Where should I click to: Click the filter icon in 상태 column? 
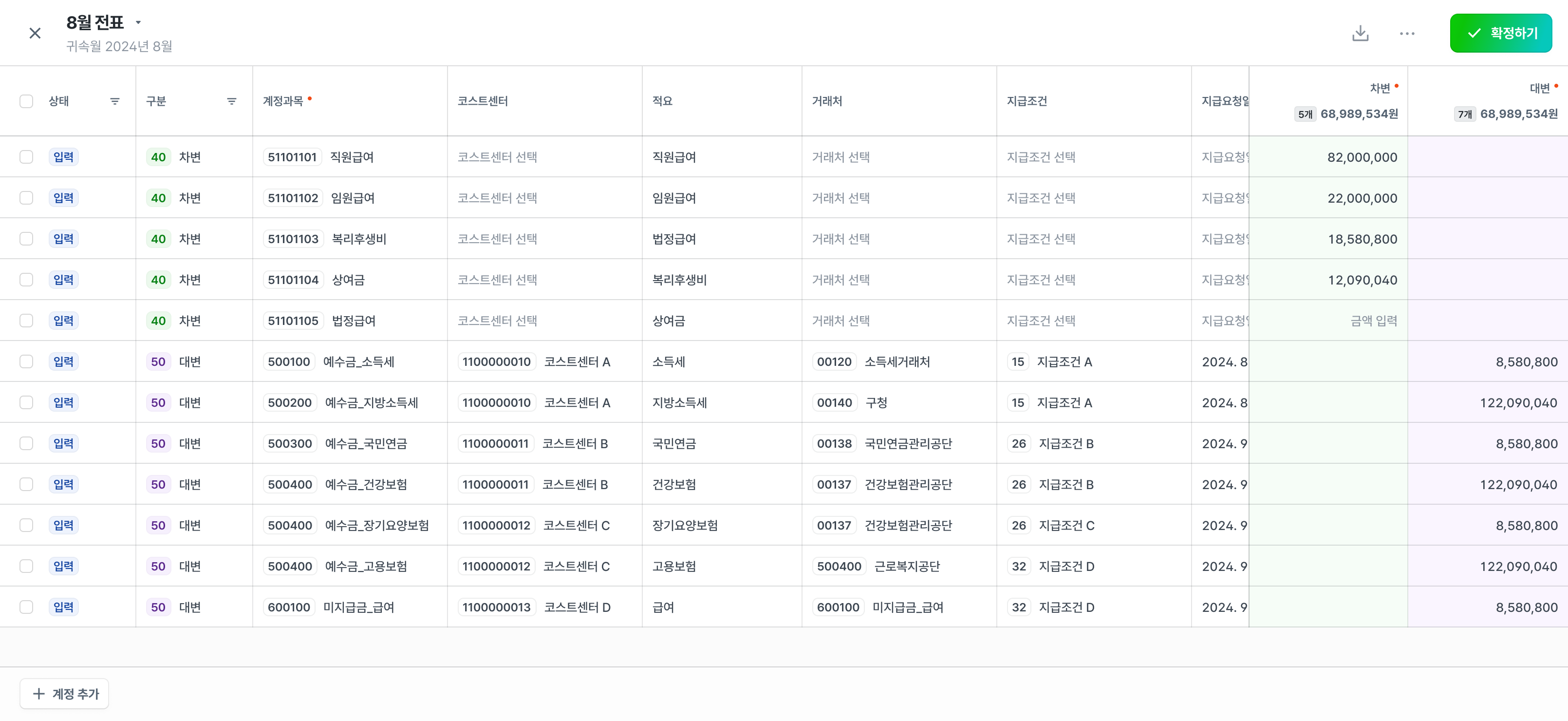click(114, 101)
